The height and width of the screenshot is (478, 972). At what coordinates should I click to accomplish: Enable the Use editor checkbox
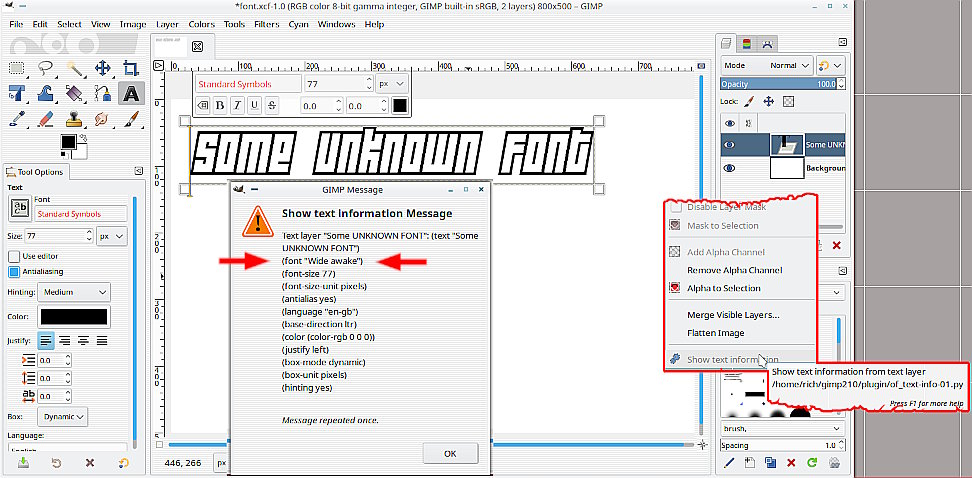pyautogui.click(x=14, y=256)
